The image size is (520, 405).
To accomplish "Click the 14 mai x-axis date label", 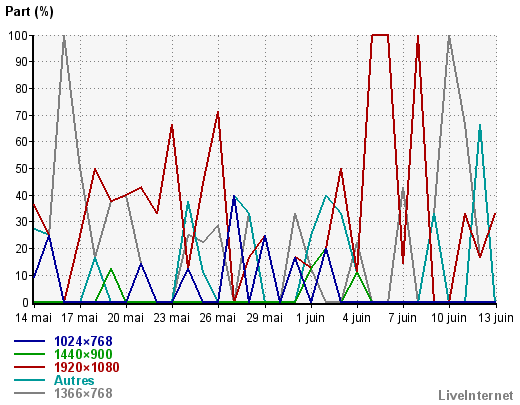I will click(33, 318).
